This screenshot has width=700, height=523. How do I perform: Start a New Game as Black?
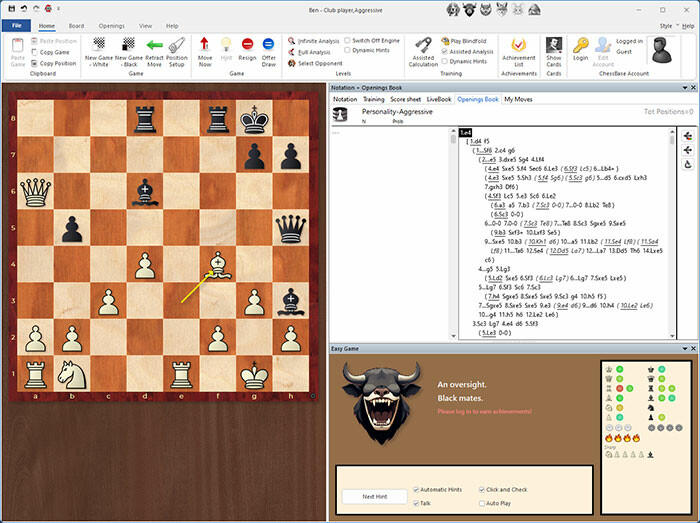[128, 51]
